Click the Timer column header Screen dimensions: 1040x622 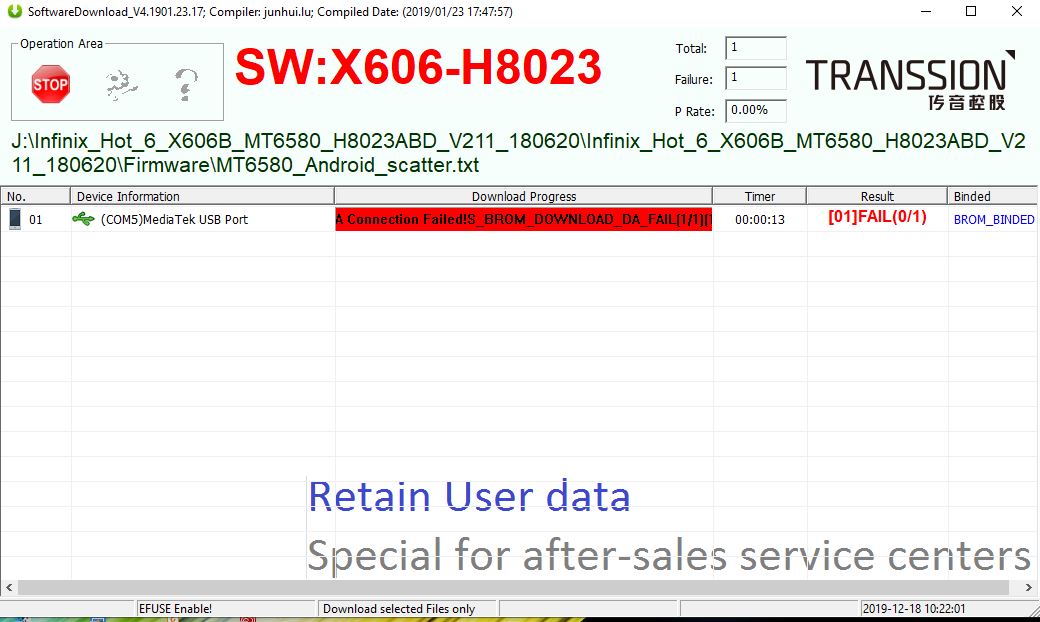coord(759,196)
